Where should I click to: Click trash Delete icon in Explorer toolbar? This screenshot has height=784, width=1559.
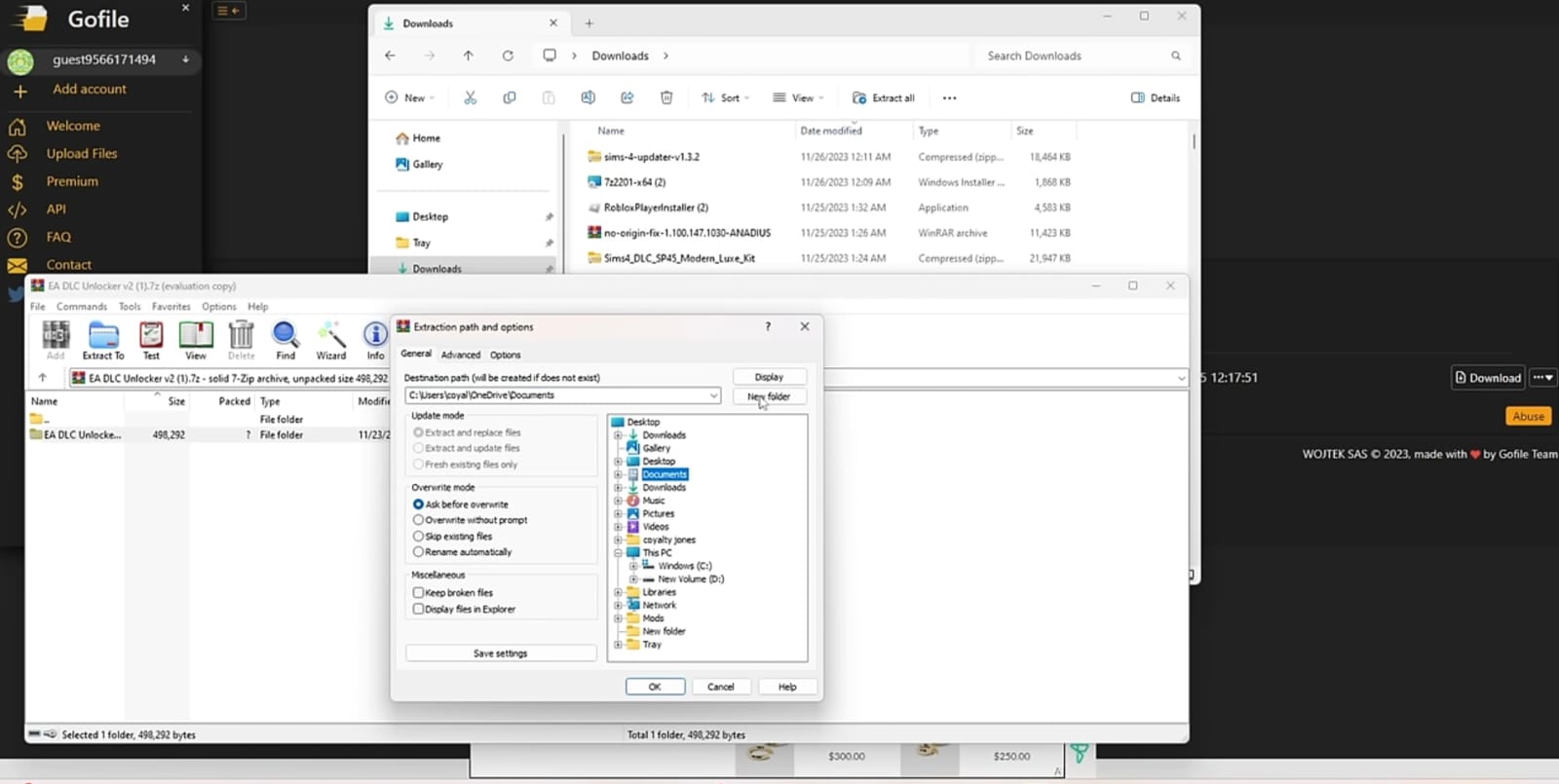[x=666, y=97]
